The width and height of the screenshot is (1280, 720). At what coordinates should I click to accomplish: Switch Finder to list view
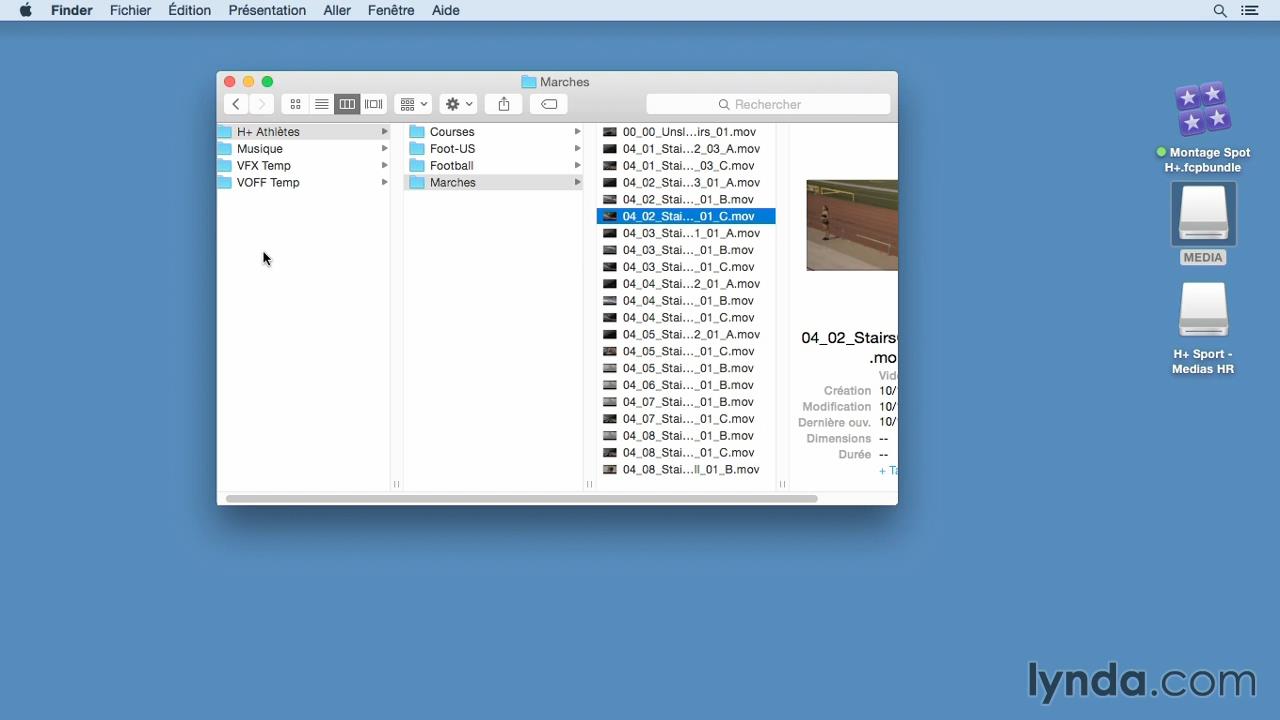click(x=321, y=104)
